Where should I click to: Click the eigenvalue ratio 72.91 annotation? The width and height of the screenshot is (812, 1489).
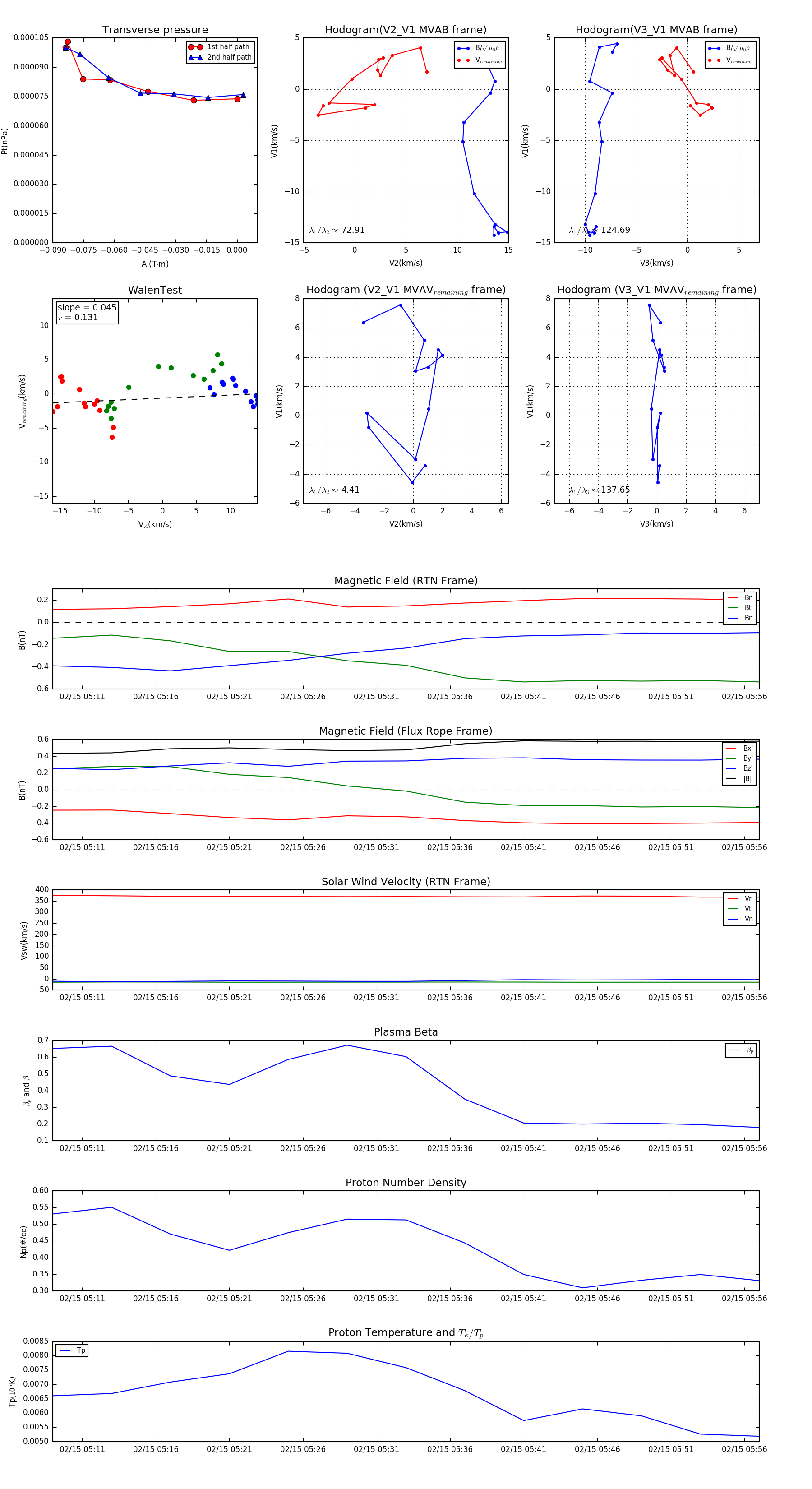[337, 230]
